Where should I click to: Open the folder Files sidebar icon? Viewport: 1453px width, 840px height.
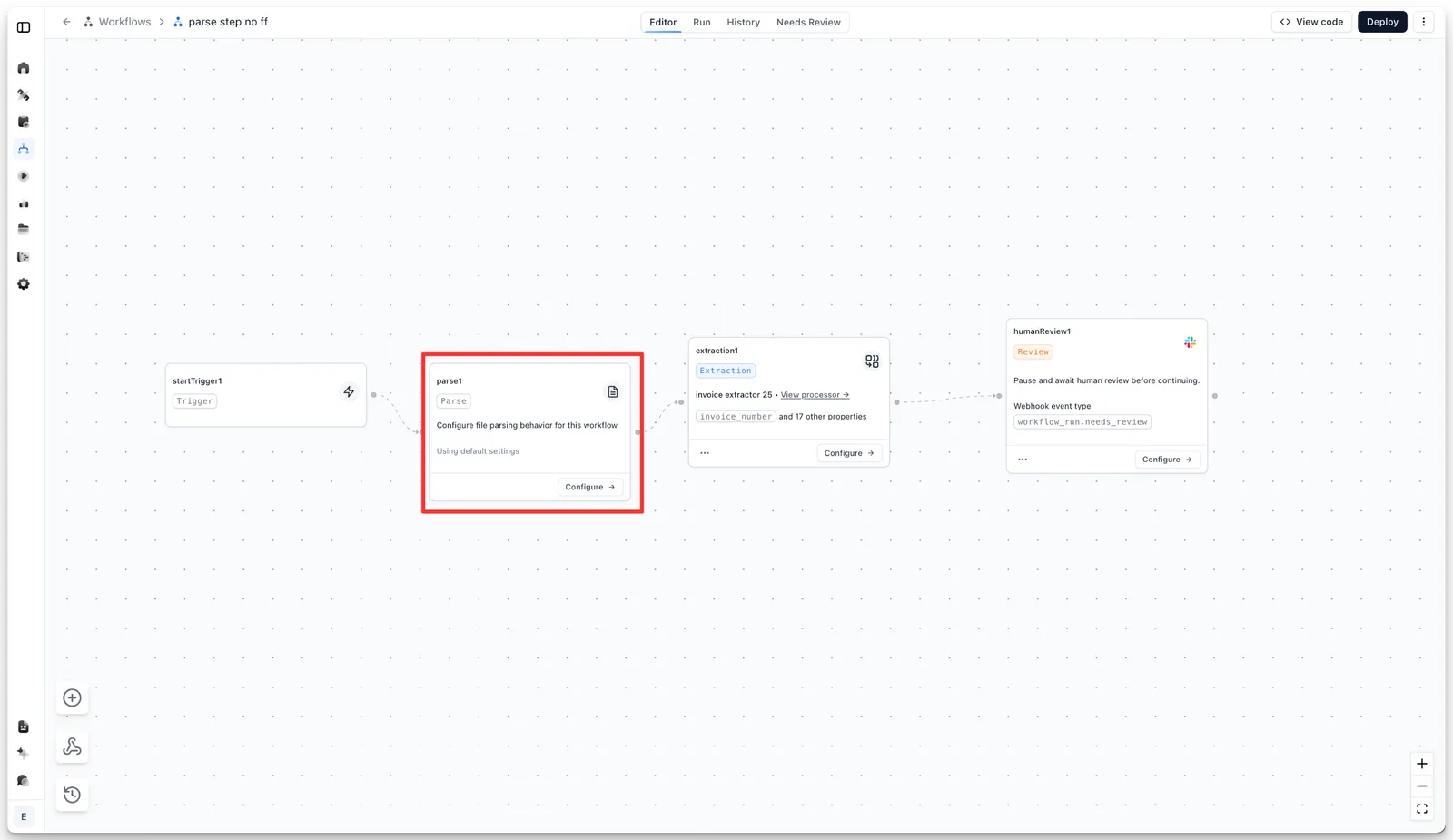click(x=24, y=230)
